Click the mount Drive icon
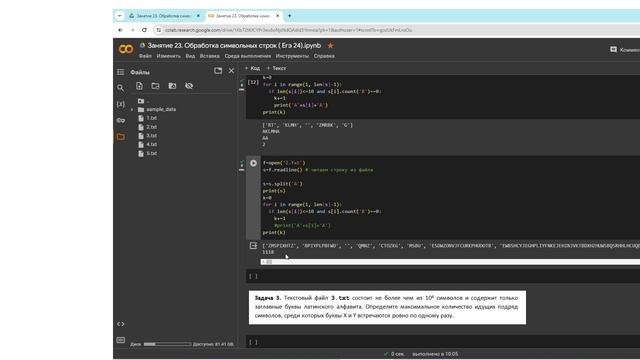The width and height of the screenshot is (640, 360). [x=172, y=86]
